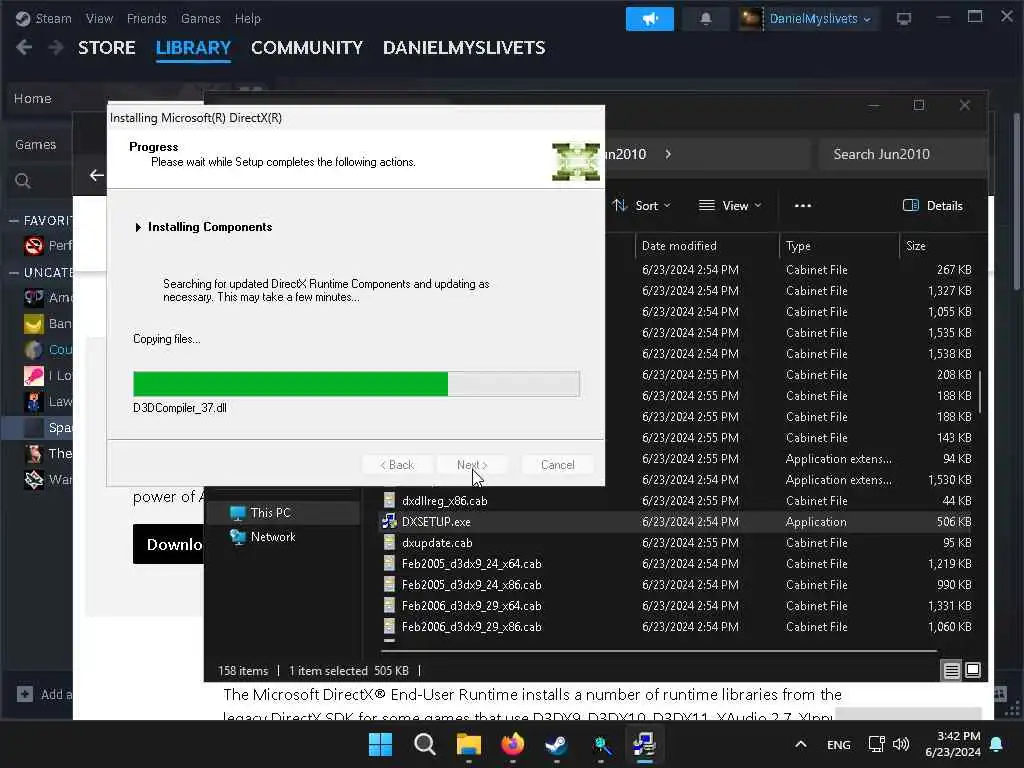
Task: Select Feb2005_d3dx9_24_x64.cab file
Action: 472,564
